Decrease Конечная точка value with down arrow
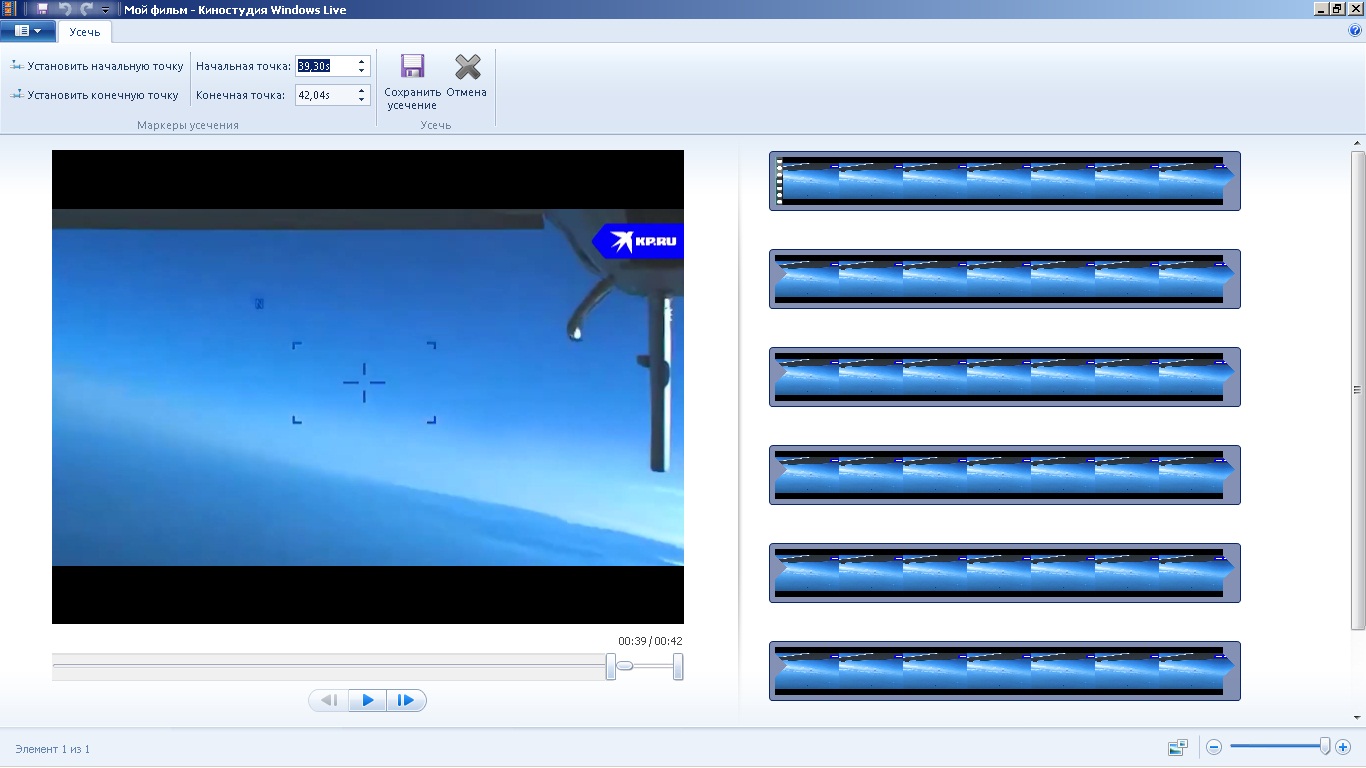This screenshot has height=768, width=1366. click(362, 100)
